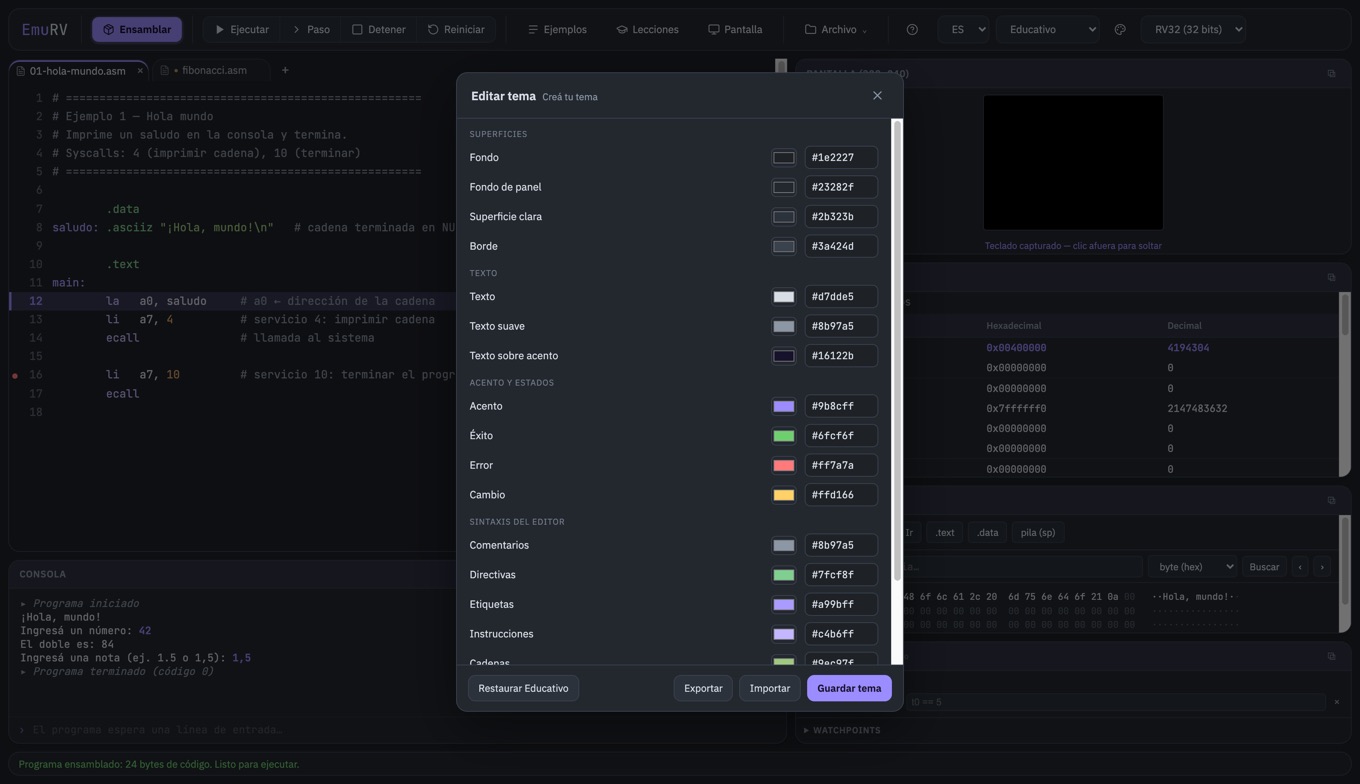
Task: Open the Educativo theme dropdown
Action: [x=1047, y=30]
